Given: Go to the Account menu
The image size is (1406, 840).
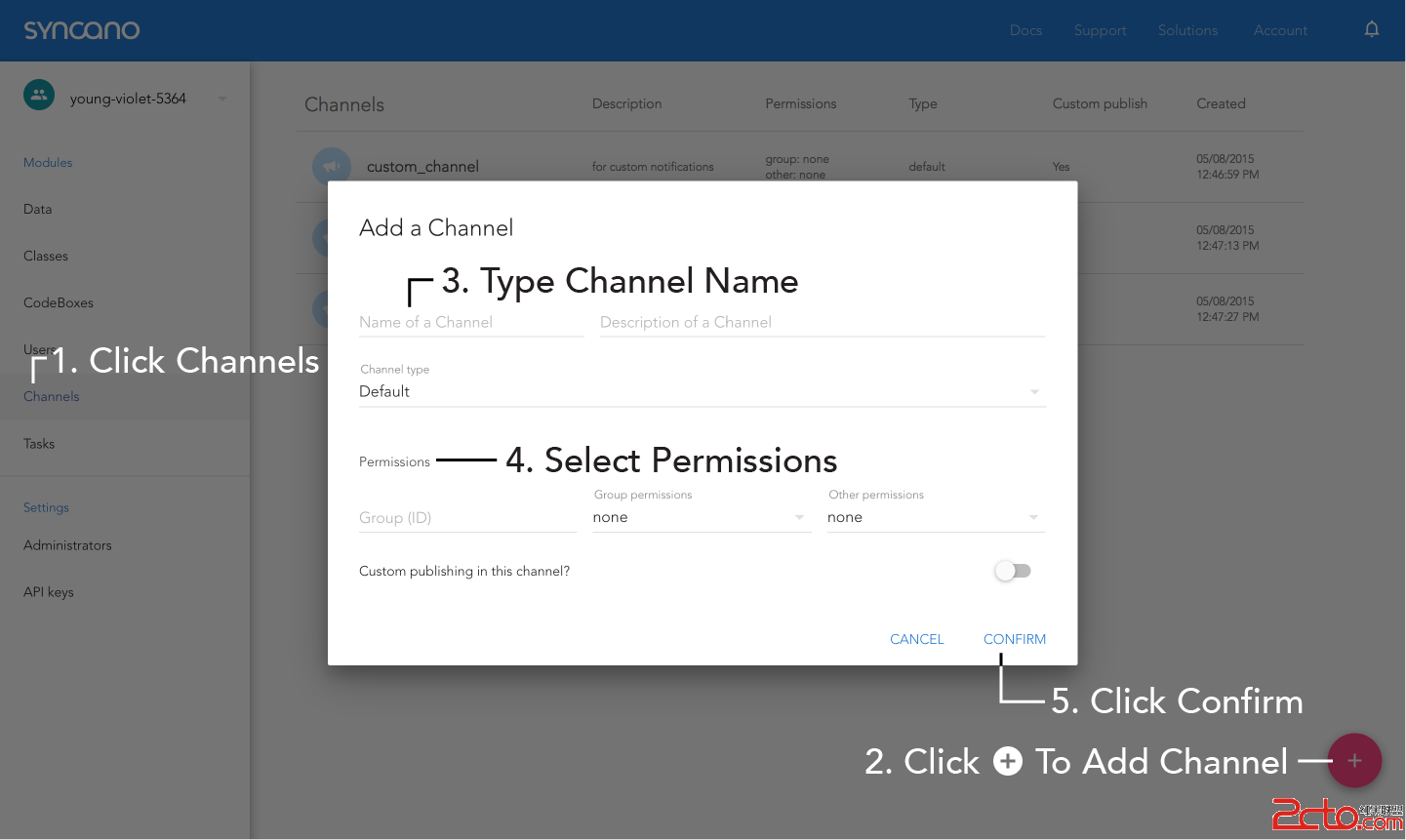Looking at the screenshot, I should pos(1280,30).
